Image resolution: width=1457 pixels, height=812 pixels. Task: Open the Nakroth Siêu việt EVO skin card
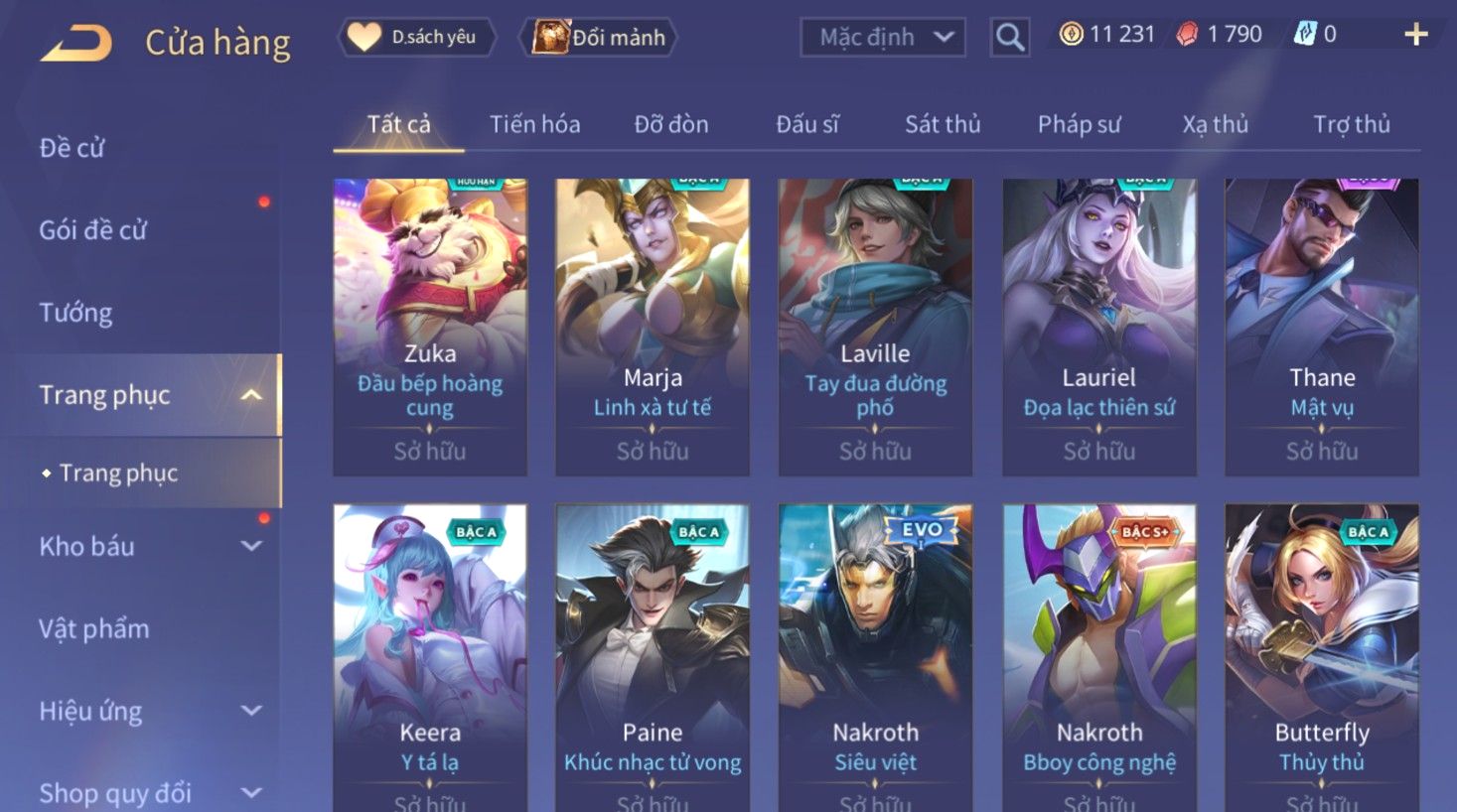pos(875,657)
